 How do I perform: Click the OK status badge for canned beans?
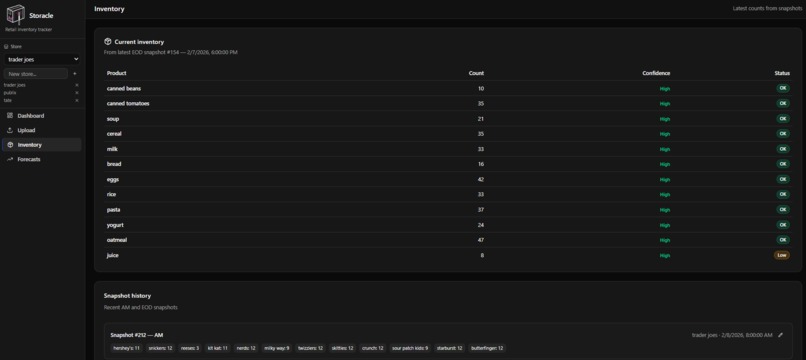pyautogui.click(x=783, y=88)
